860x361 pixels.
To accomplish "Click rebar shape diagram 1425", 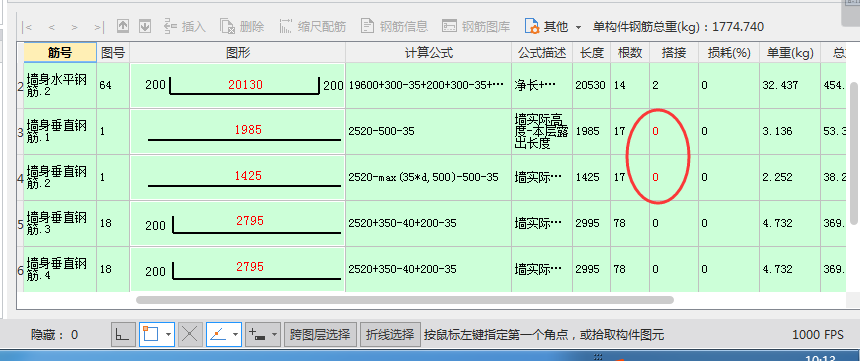I will (237, 177).
